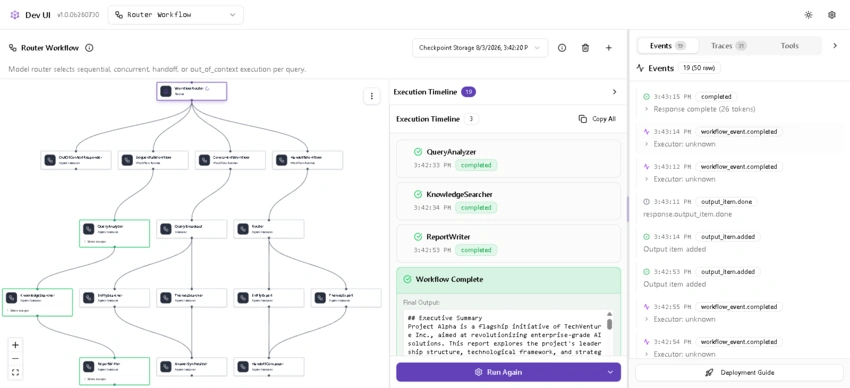Expand Show output in QueryAnalyzer node
The width and height of the screenshot is (850, 388).
click(94, 242)
